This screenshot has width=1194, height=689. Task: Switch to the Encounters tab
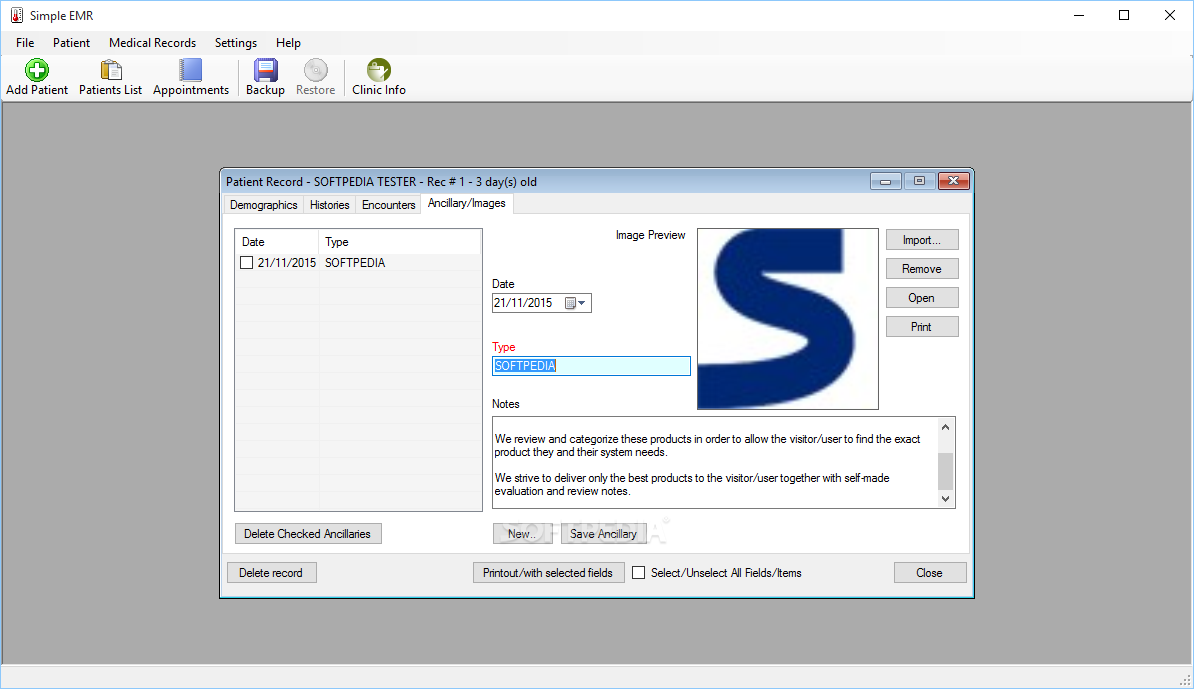(388, 205)
